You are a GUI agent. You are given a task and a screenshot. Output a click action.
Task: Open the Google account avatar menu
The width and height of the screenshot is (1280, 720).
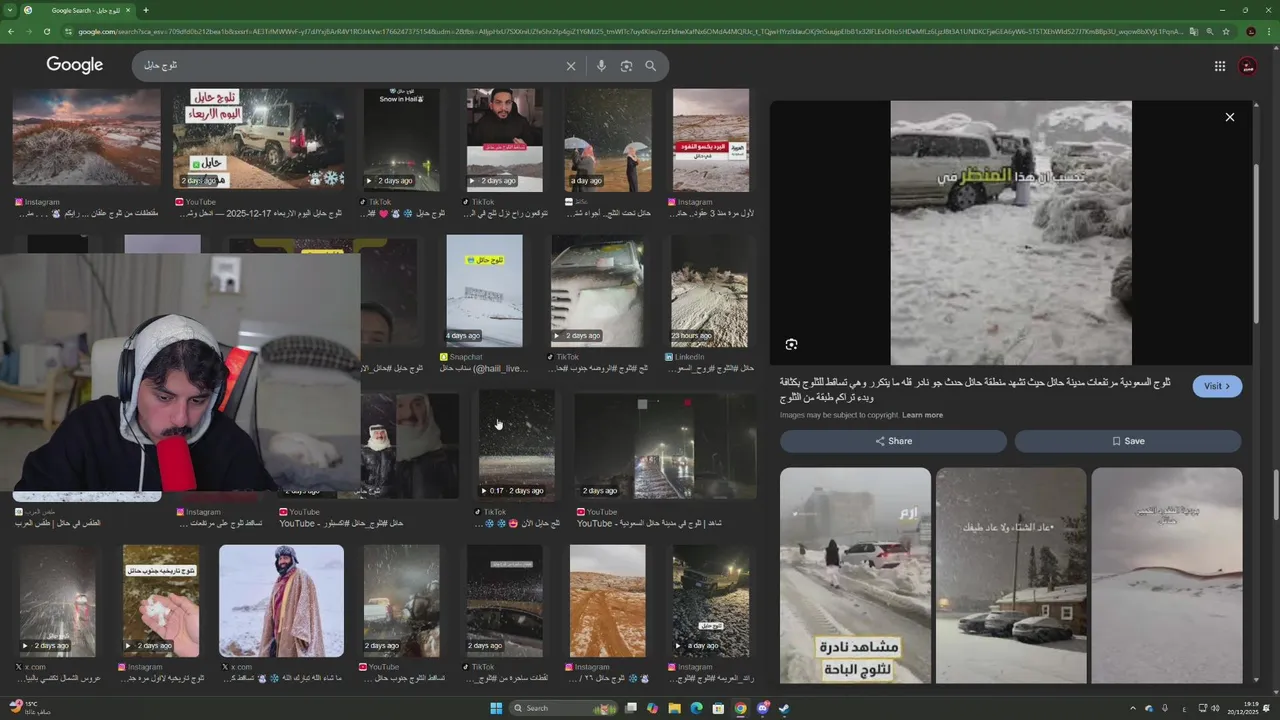pyautogui.click(x=1248, y=66)
